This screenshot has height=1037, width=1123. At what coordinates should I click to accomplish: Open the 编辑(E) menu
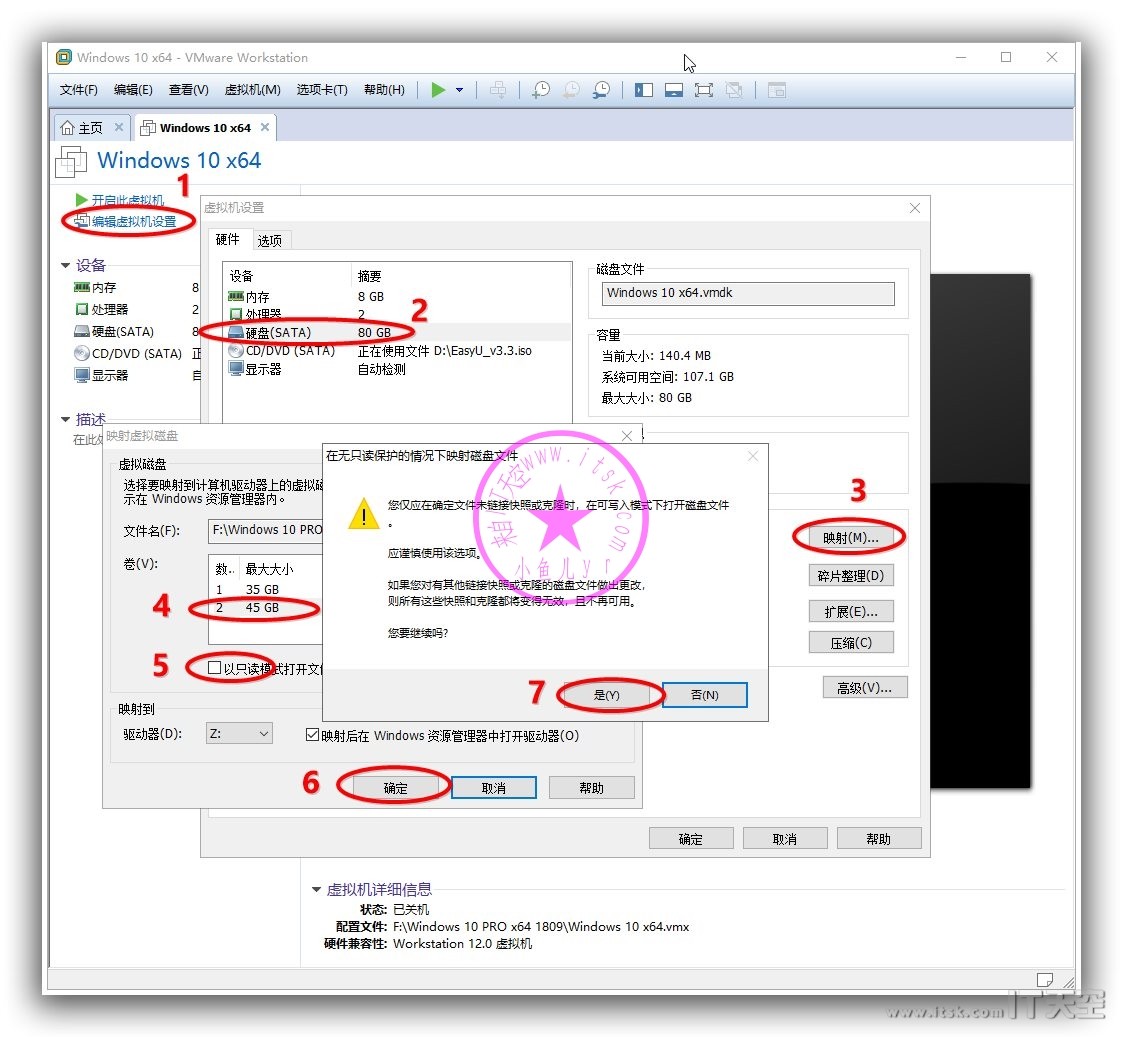133,90
